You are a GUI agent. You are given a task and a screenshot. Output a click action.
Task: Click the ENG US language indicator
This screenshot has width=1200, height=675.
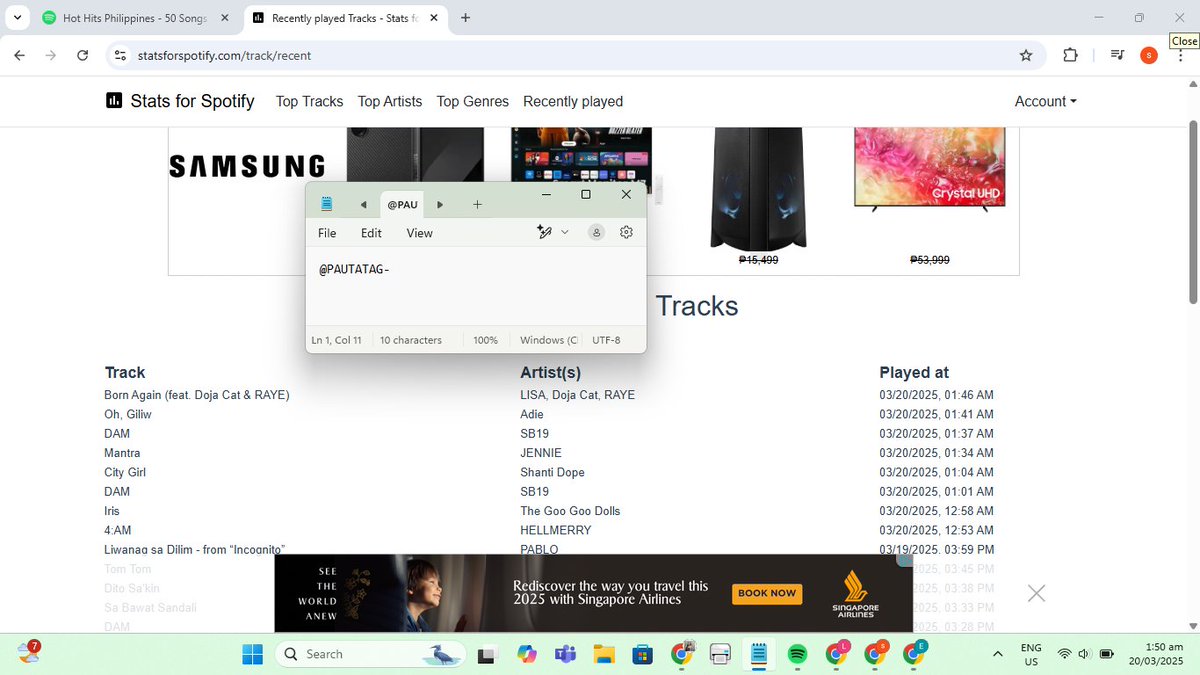point(1031,654)
